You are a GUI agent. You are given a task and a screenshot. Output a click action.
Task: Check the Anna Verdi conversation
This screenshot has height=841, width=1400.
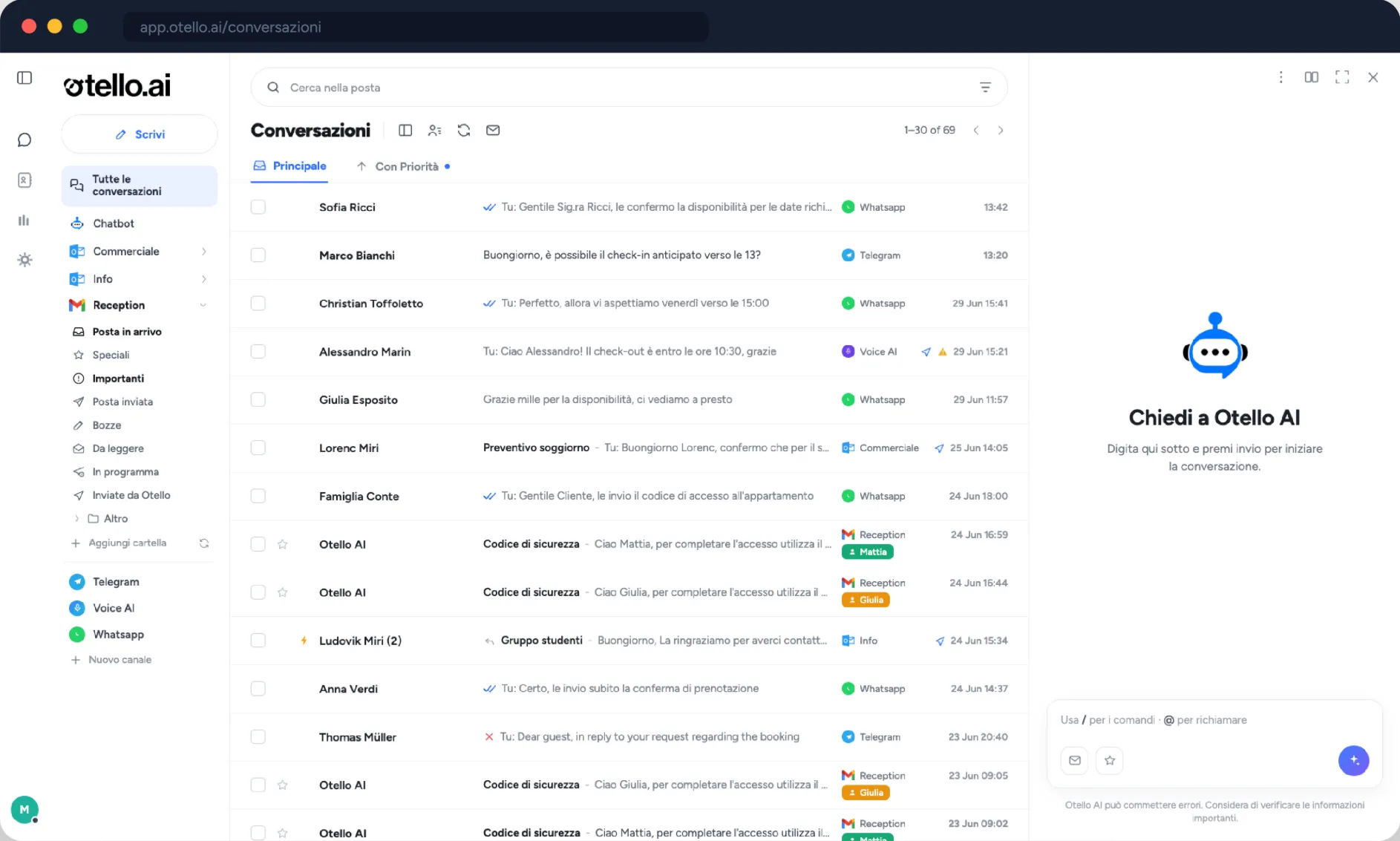click(258, 689)
